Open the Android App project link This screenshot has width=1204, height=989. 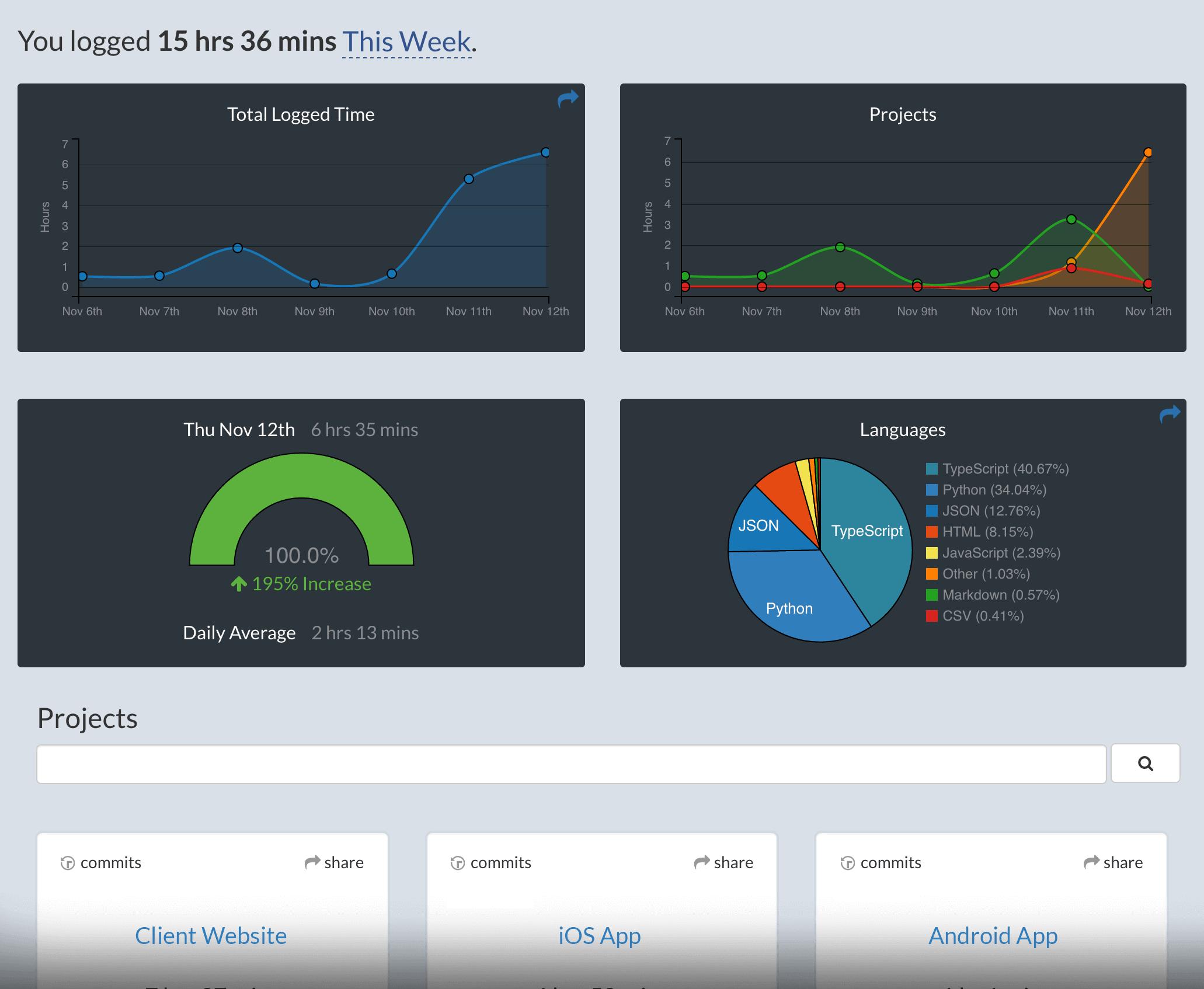click(993, 935)
